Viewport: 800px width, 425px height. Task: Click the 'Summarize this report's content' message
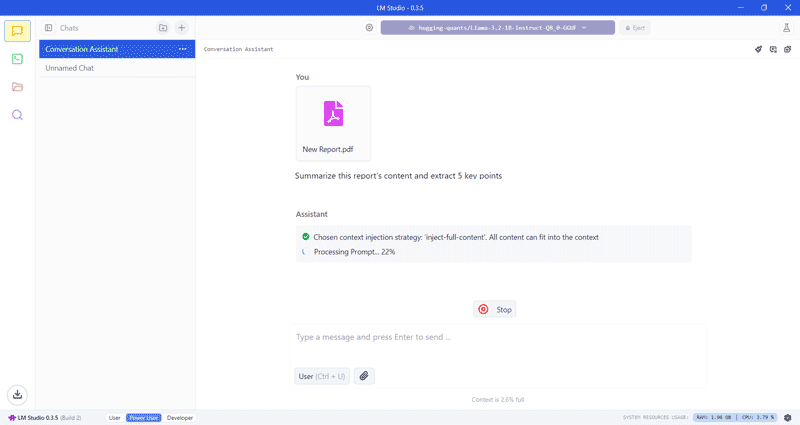[x=398, y=176]
